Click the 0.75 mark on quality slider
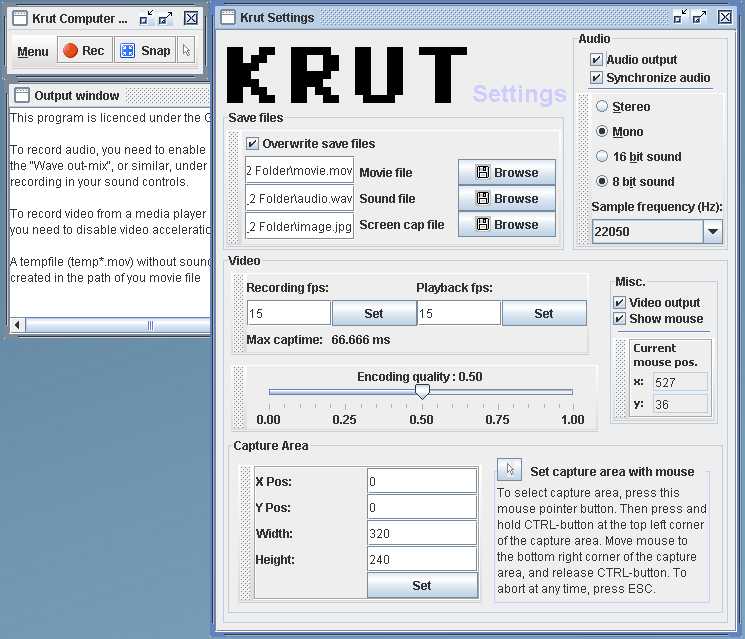Screen dimensions: 745x639 (498, 420)
